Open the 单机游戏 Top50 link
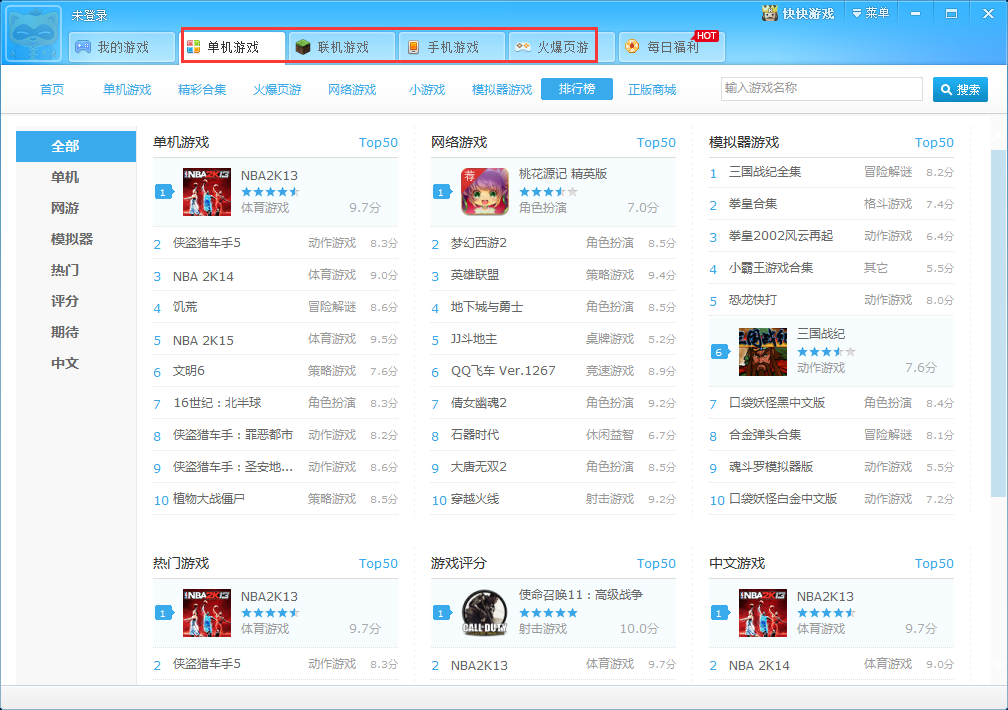 tap(377, 142)
